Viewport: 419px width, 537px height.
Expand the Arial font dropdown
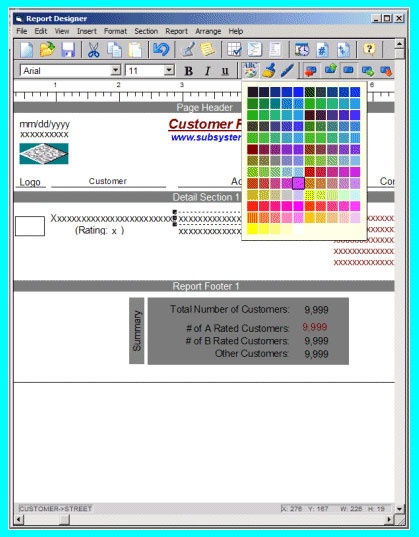116,70
